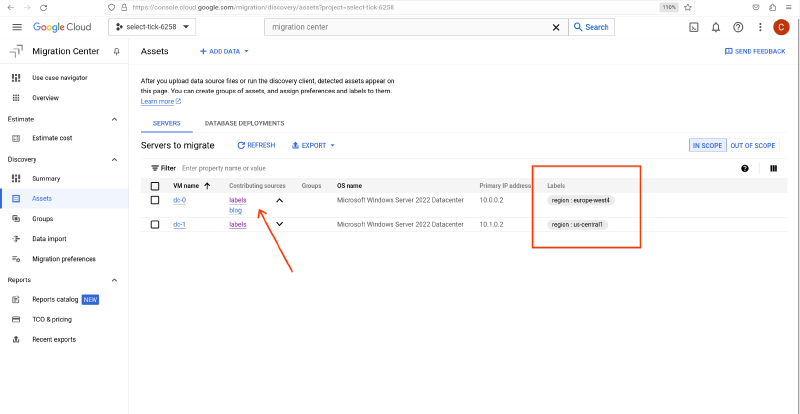Open Cloud Shell terminal icon
Image resolution: width=800 pixels, height=414 pixels.
[x=693, y=27]
